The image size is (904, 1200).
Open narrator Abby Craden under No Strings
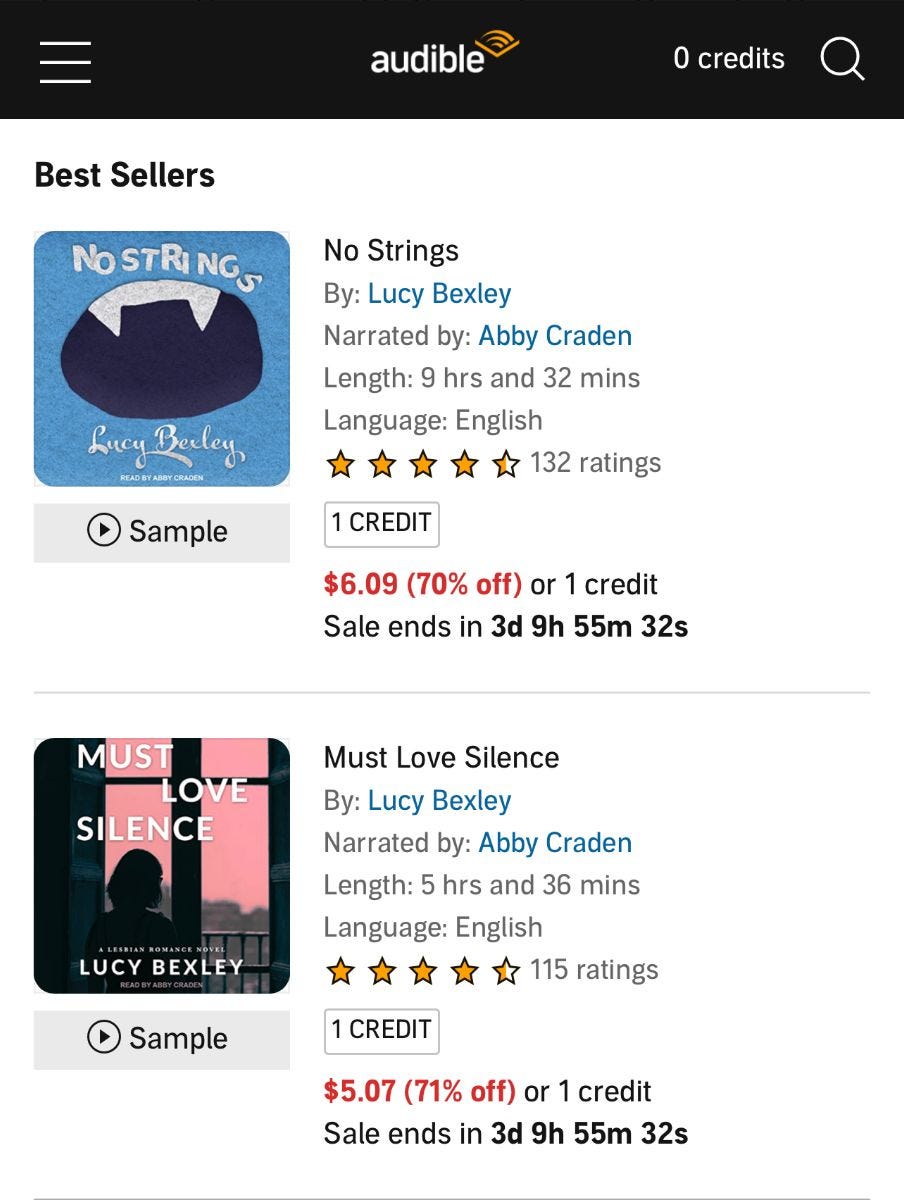click(x=555, y=336)
